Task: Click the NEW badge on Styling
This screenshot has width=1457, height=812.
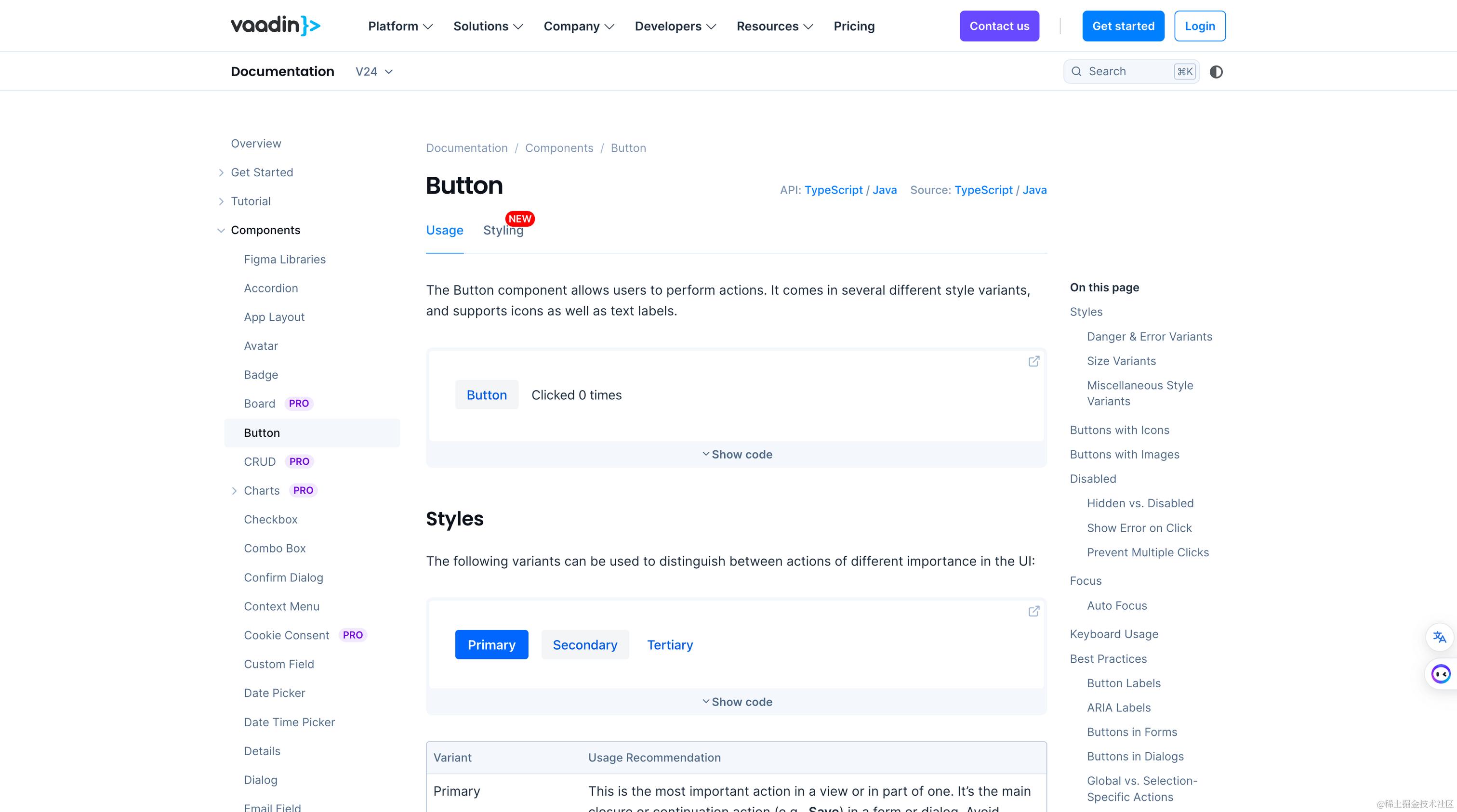Action: pos(519,218)
